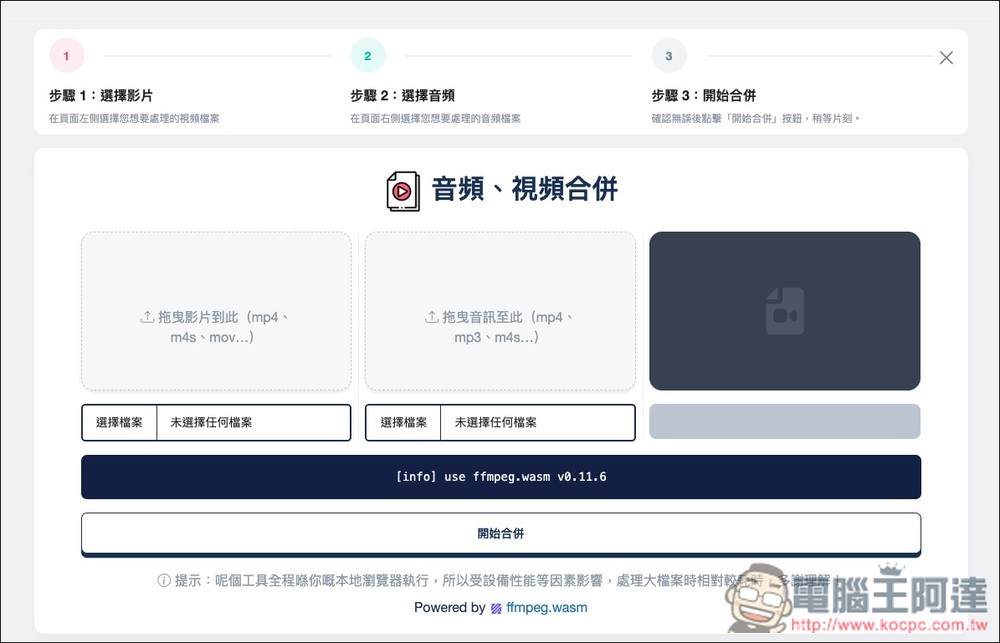The width and height of the screenshot is (1000, 643).
Task: Dismiss the steps banner with the X
Action: click(946, 57)
